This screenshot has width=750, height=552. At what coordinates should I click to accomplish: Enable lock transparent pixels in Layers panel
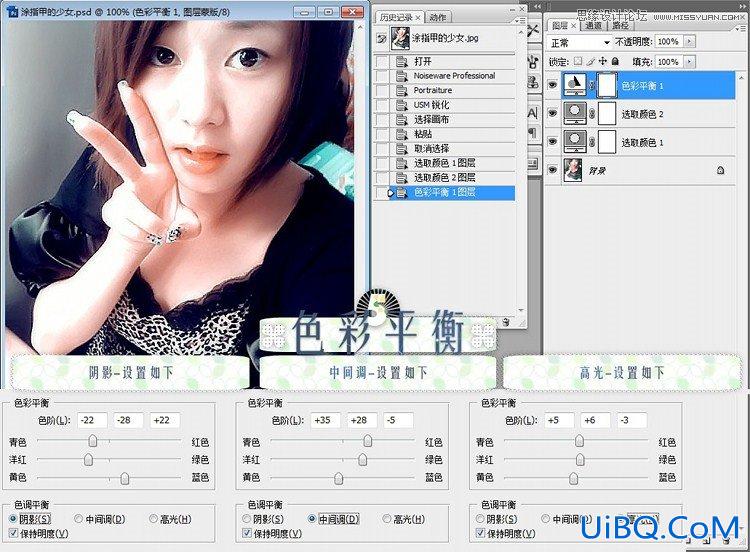tap(578, 61)
